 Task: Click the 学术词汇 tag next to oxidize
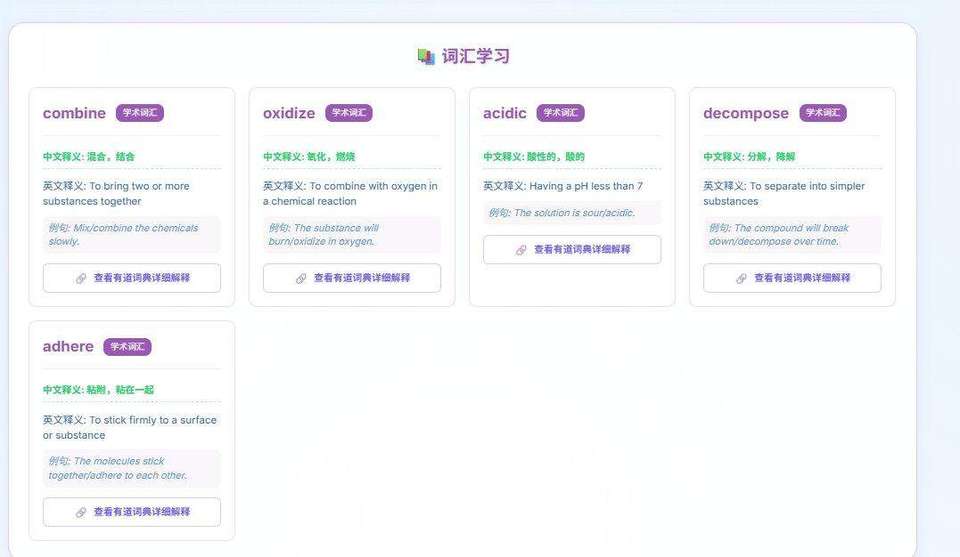coord(349,113)
